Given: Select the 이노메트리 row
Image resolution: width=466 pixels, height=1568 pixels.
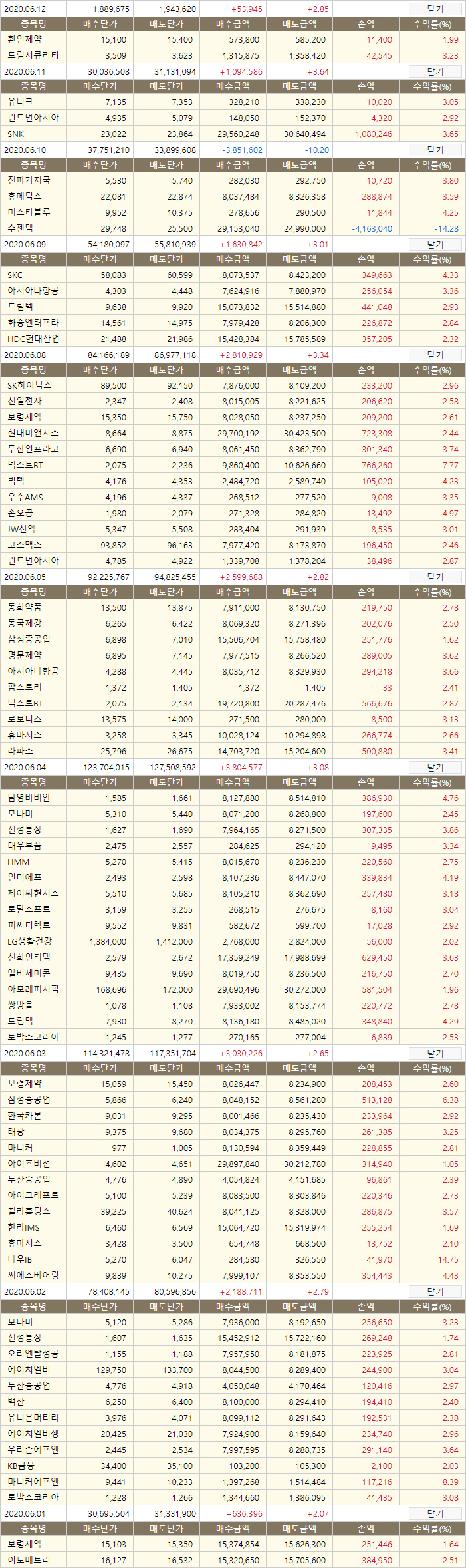Looking at the screenshot, I should click(233, 1560).
